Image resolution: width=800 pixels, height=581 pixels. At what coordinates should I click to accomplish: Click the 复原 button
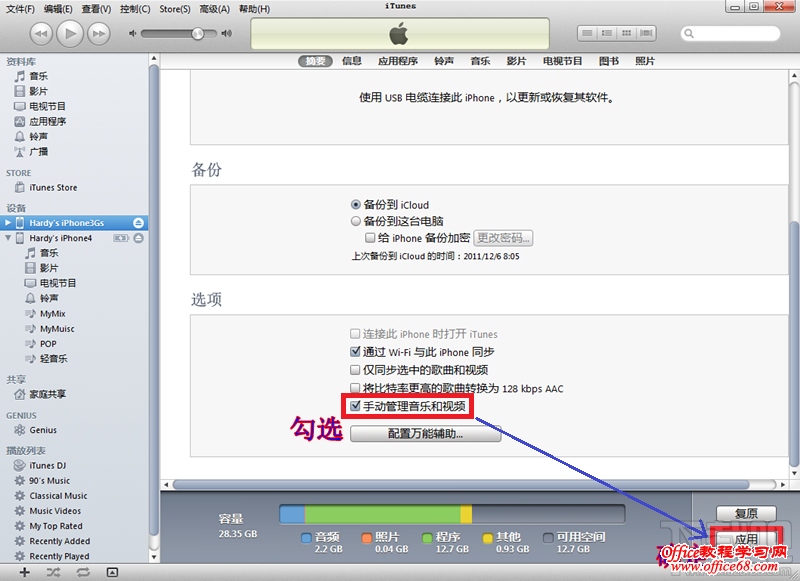(746, 513)
